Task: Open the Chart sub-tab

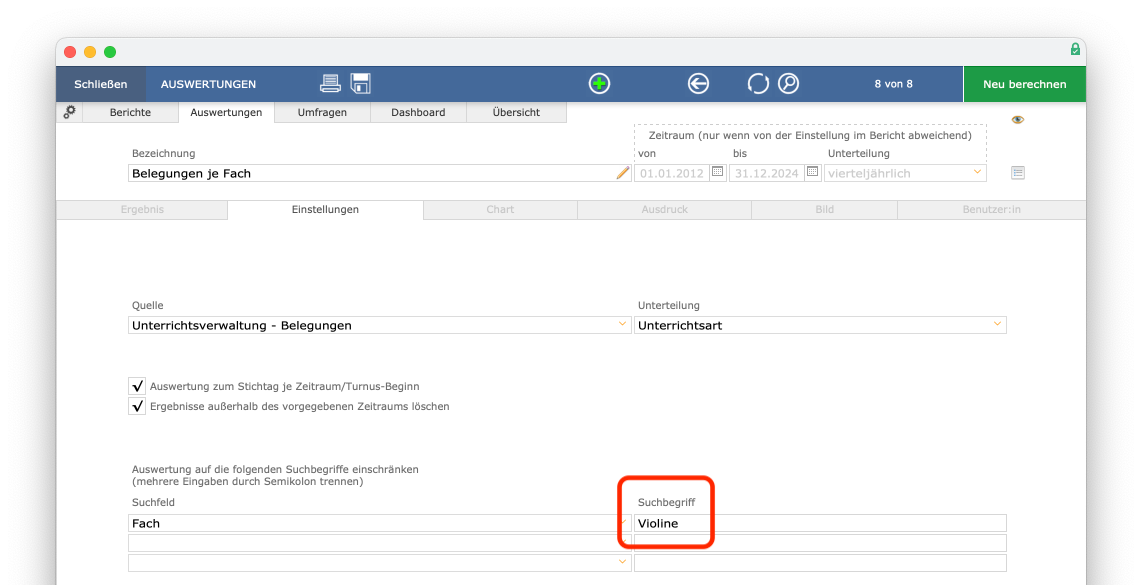Action: click(x=500, y=209)
